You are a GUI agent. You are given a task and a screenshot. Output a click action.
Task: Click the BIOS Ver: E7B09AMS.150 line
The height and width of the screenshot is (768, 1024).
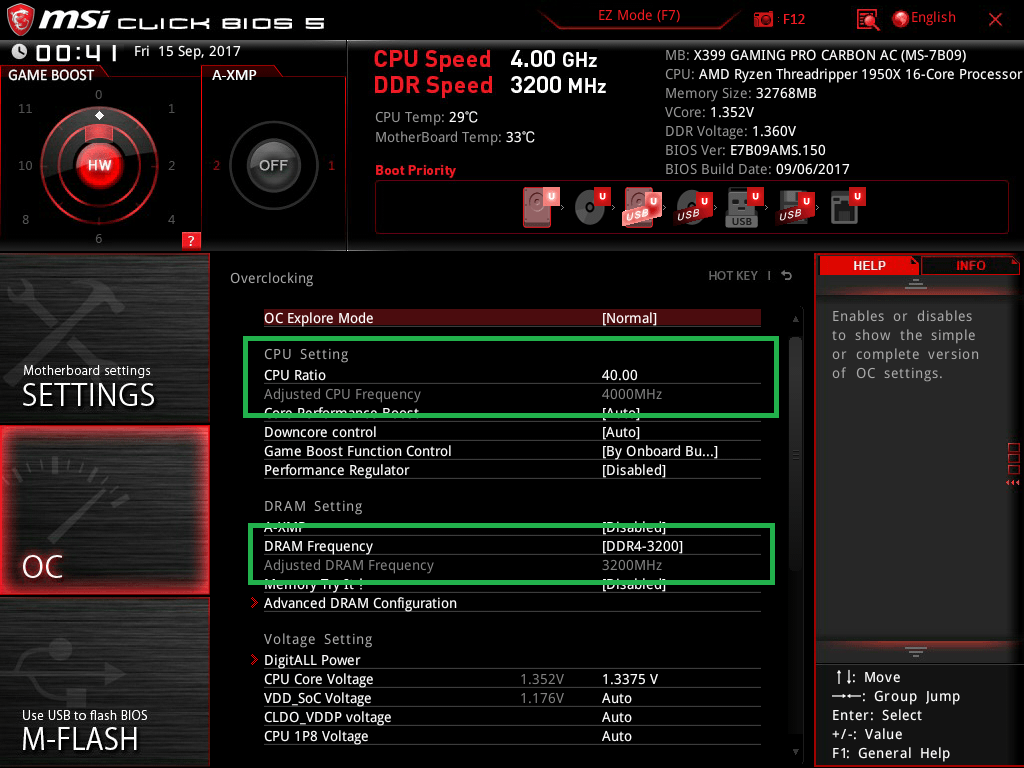tap(745, 150)
